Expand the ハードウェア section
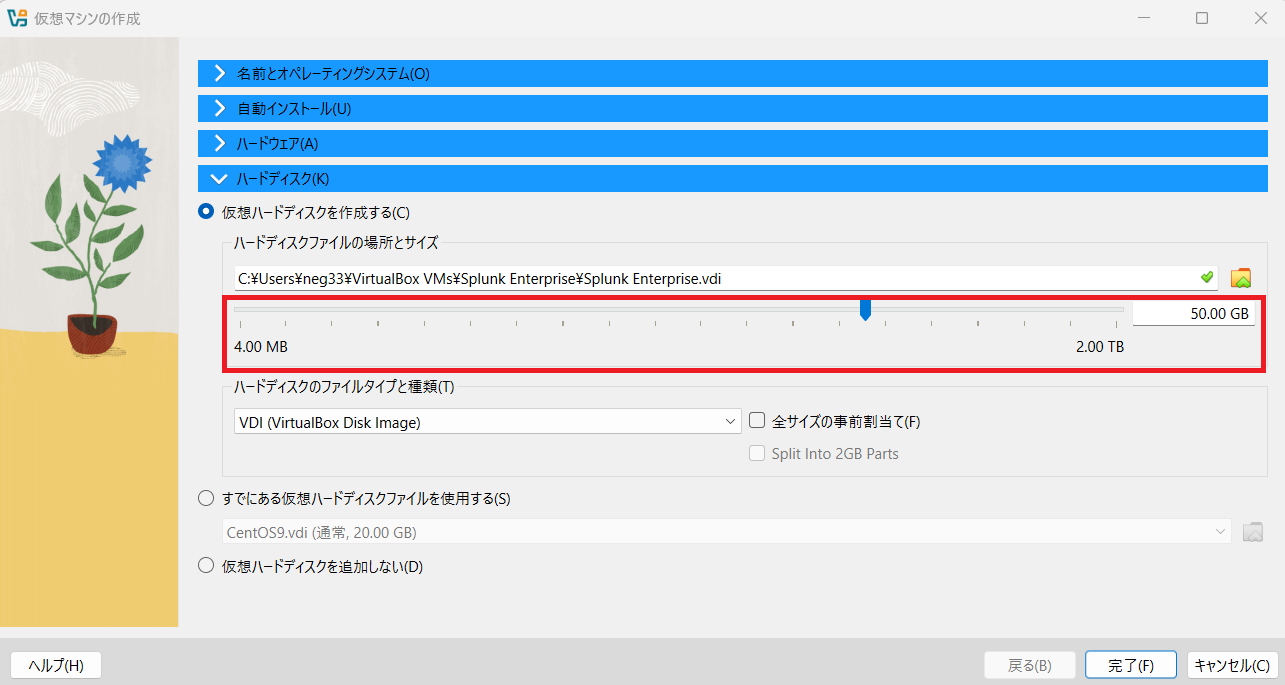This screenshot has height=685, width=1285. pos(277,144)
